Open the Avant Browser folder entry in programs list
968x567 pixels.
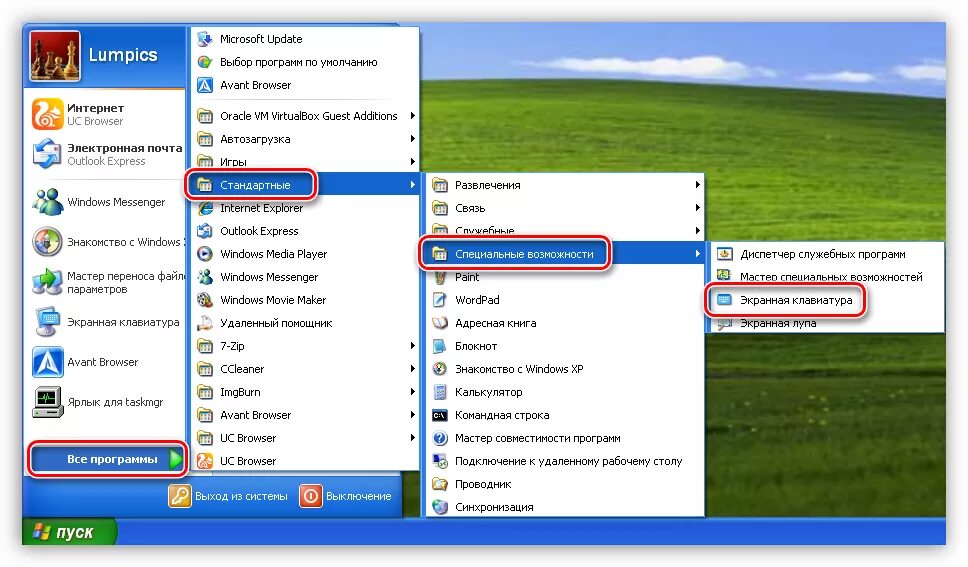[x=305, y=415]
